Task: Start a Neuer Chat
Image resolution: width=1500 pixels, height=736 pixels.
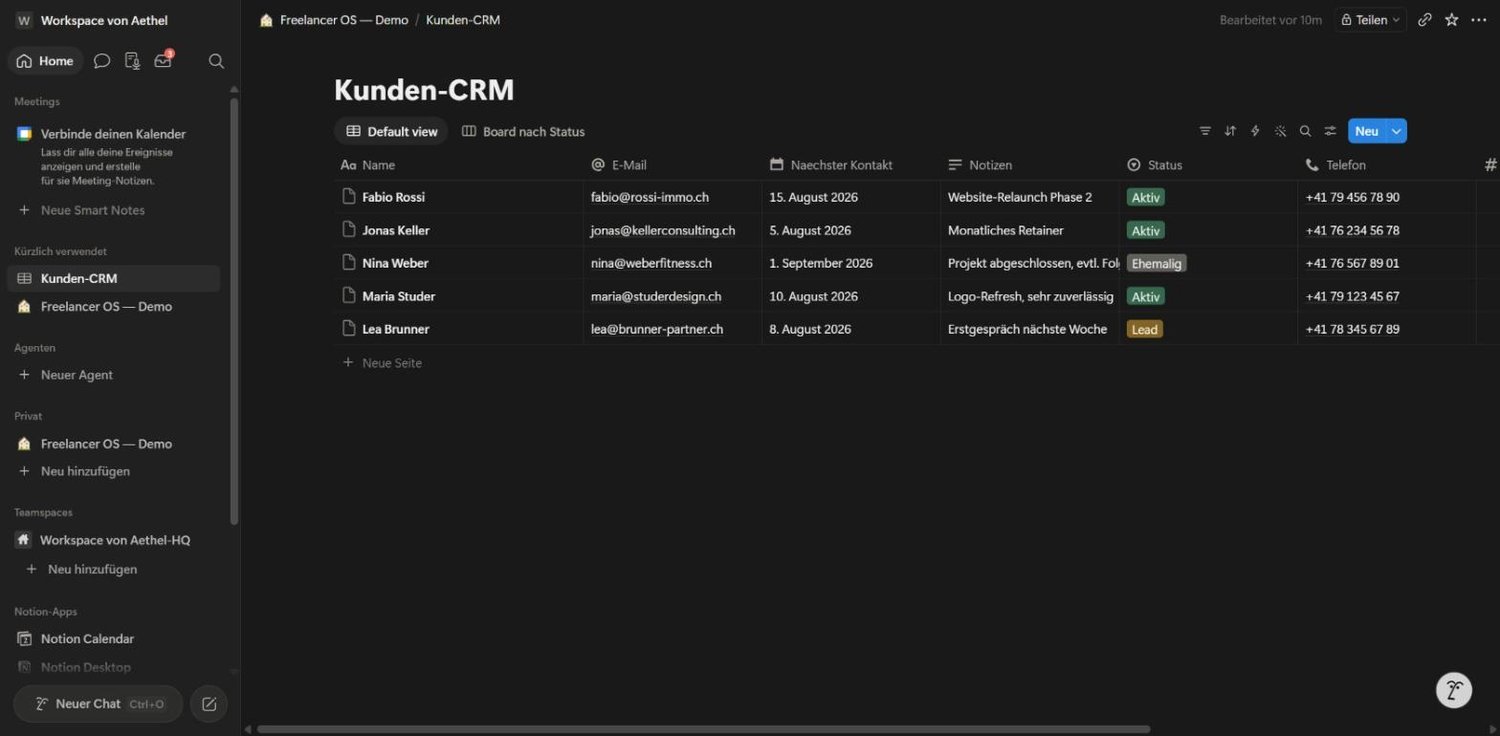Action: pos(98,704)
